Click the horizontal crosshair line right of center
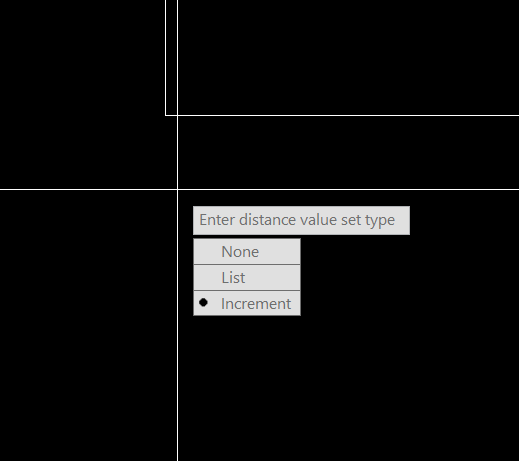 coord(348,189)
